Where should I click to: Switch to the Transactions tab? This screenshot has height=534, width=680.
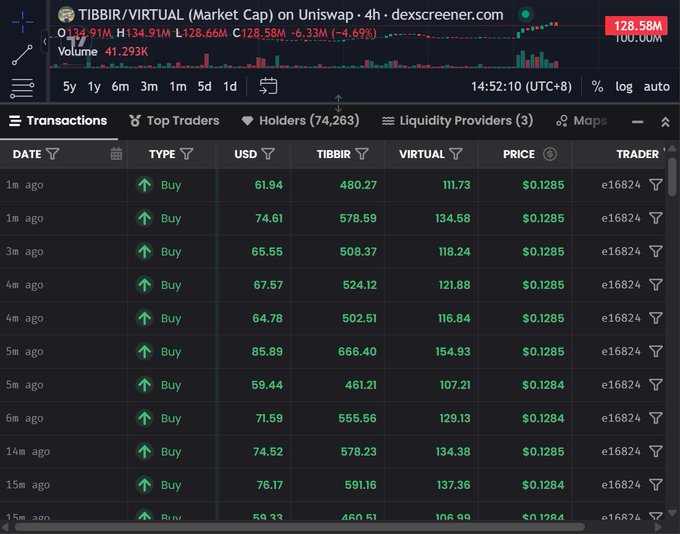coord(58,121)
